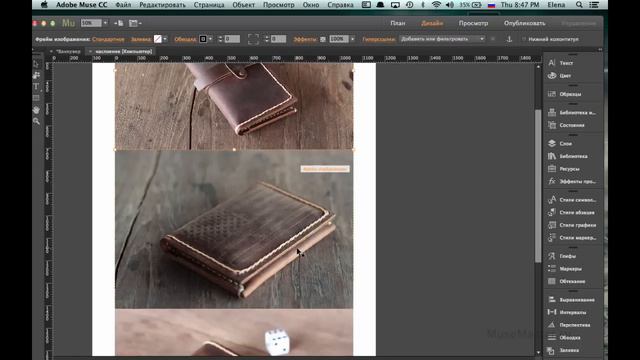Open the Стили графики panel
Screen dimensions: 640x360
click(x=573, y=225)
